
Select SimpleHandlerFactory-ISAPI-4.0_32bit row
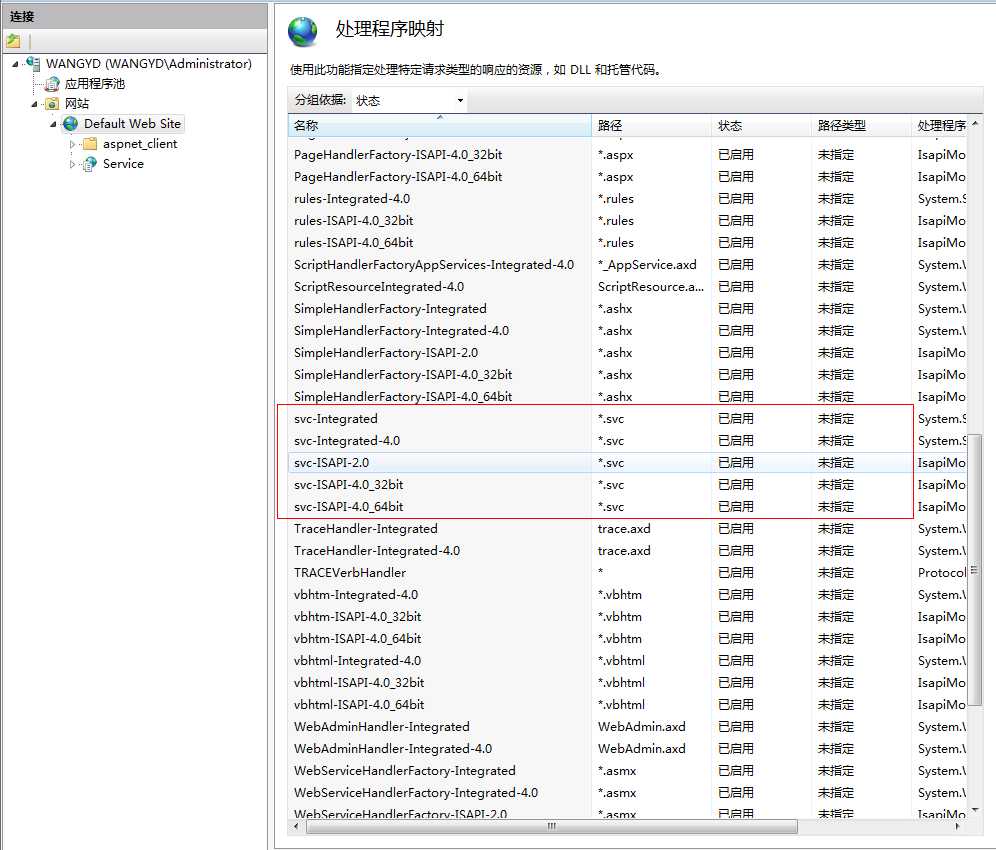tap(627, 375)
